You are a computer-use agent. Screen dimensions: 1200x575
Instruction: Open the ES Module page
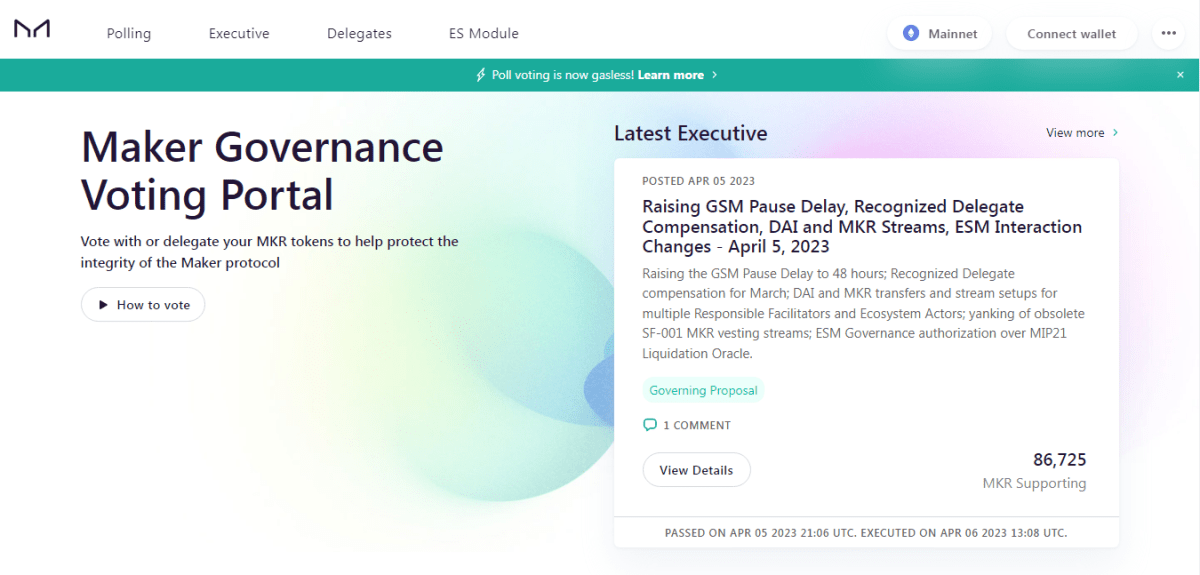pos(484,33)
